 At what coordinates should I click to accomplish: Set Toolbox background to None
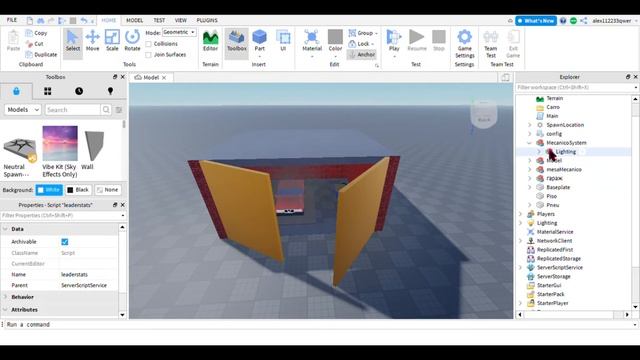pyautogui.click(x=107, y=190)
